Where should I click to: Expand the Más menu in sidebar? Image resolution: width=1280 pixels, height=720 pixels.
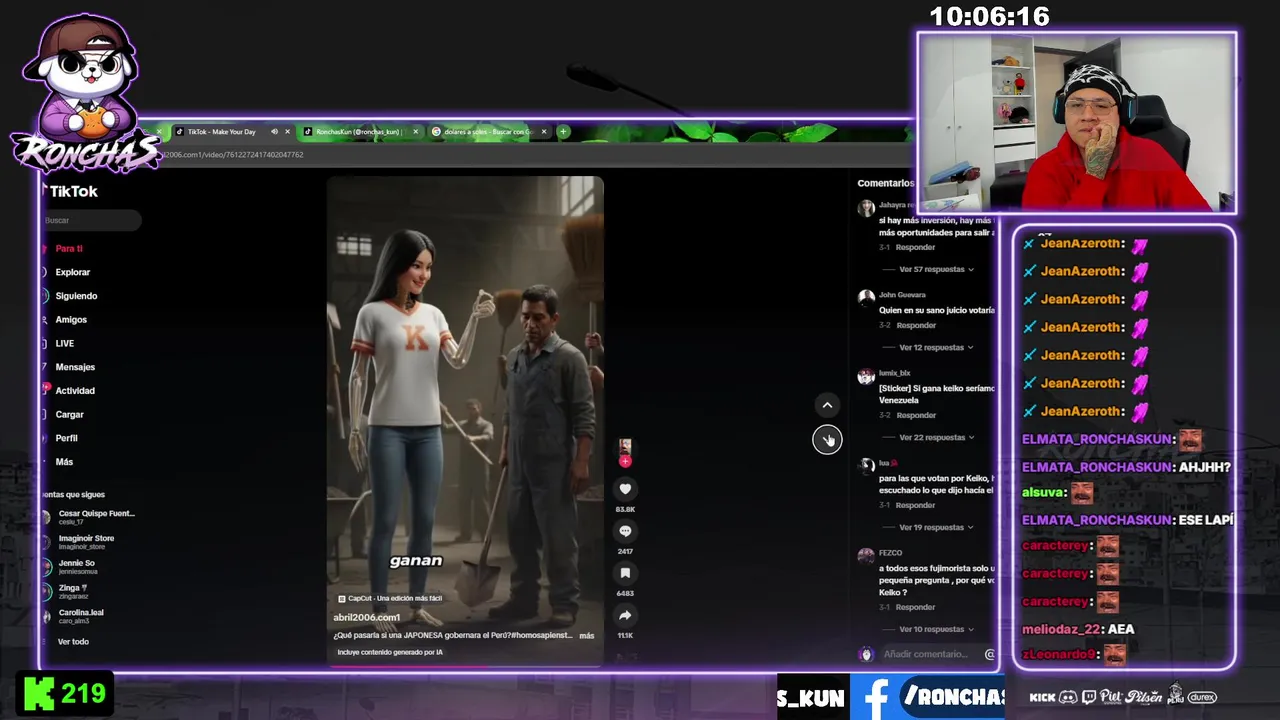[x=64, y=462]
